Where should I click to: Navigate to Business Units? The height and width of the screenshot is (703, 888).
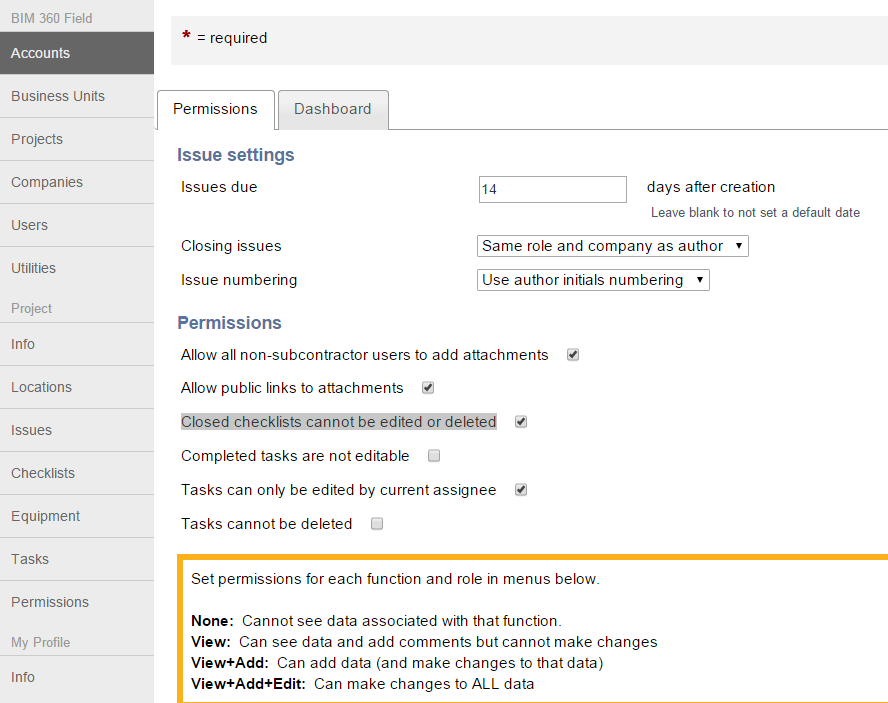56,96
